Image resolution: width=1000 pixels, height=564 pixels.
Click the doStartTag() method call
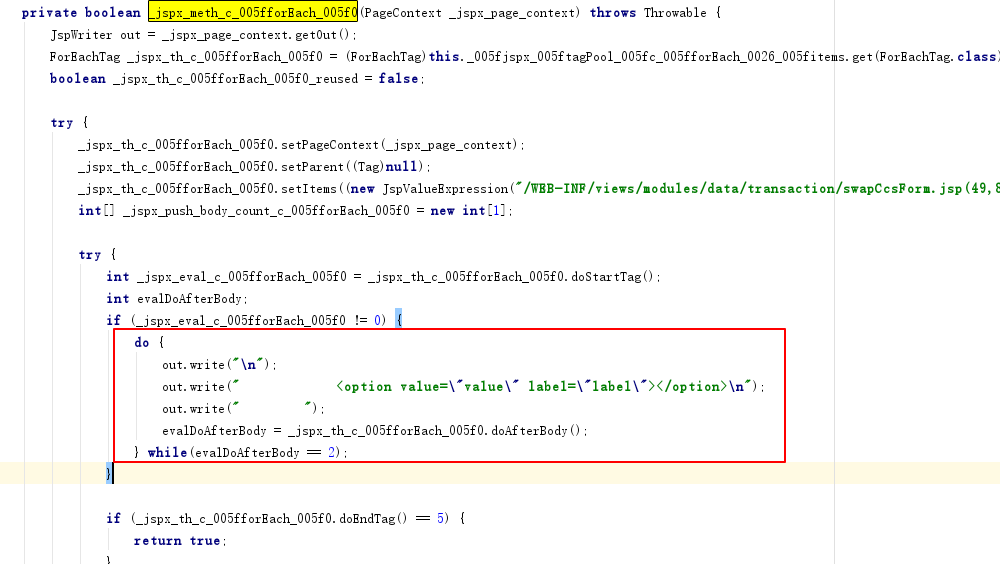click(612, 277)
